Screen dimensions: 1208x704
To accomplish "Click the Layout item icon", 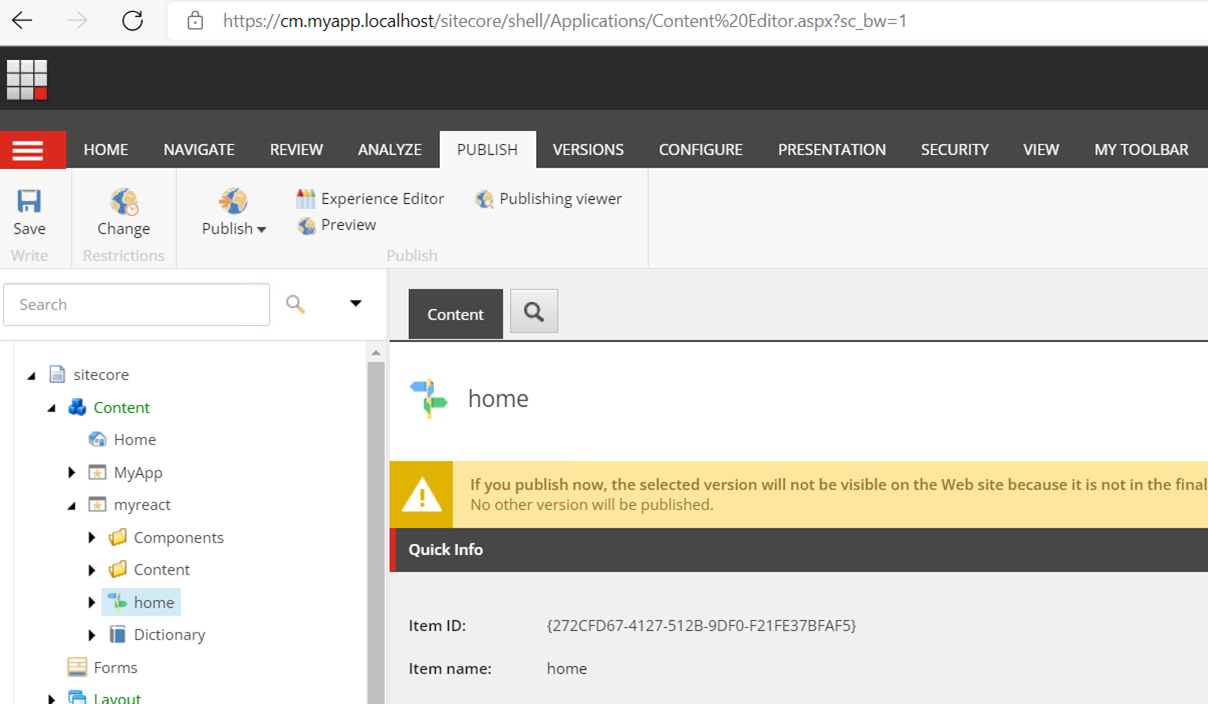I will click(77, 697).
